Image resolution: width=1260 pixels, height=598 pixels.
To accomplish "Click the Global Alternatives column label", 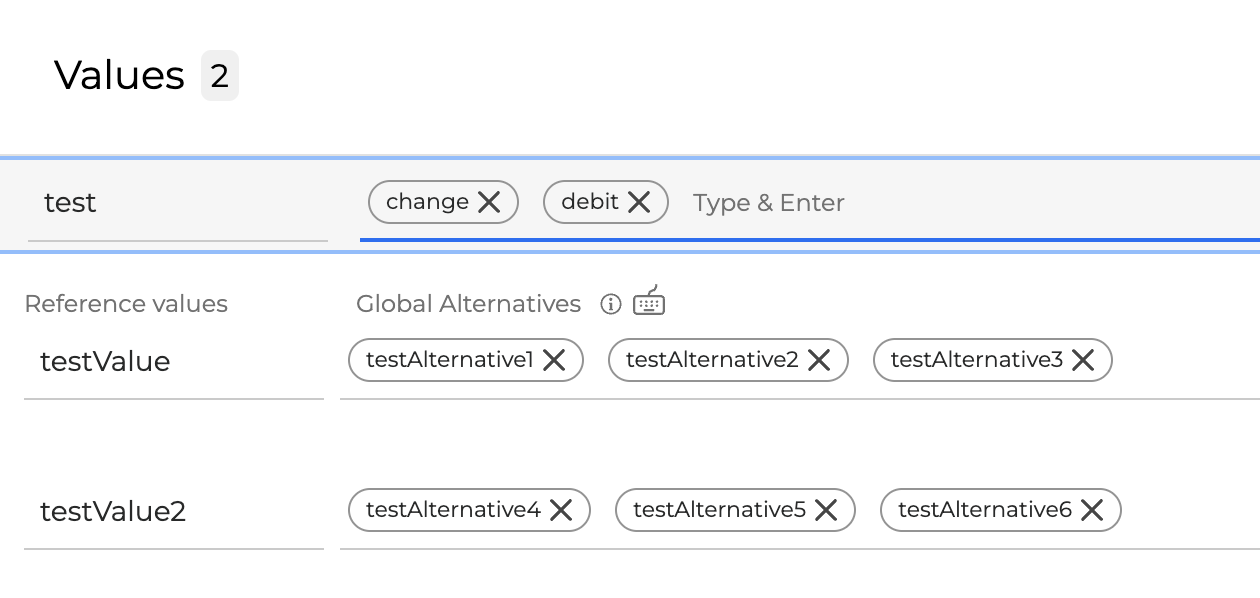I will coord(468,304).
